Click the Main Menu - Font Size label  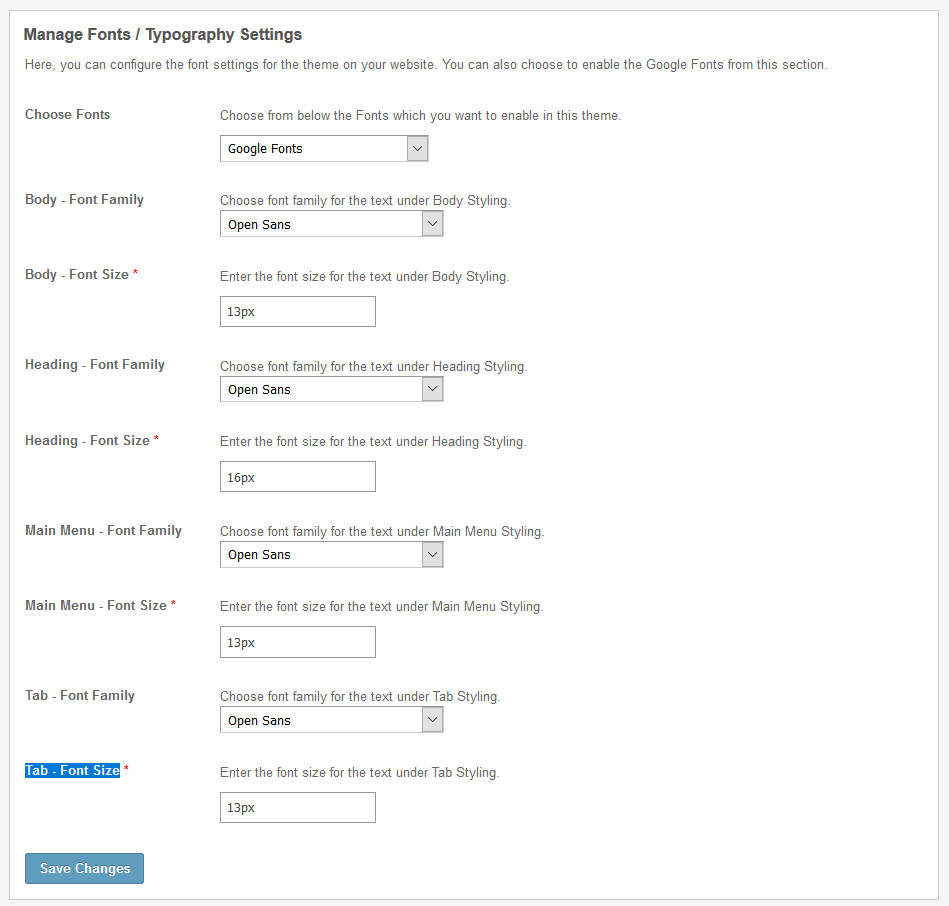point(96,605)
